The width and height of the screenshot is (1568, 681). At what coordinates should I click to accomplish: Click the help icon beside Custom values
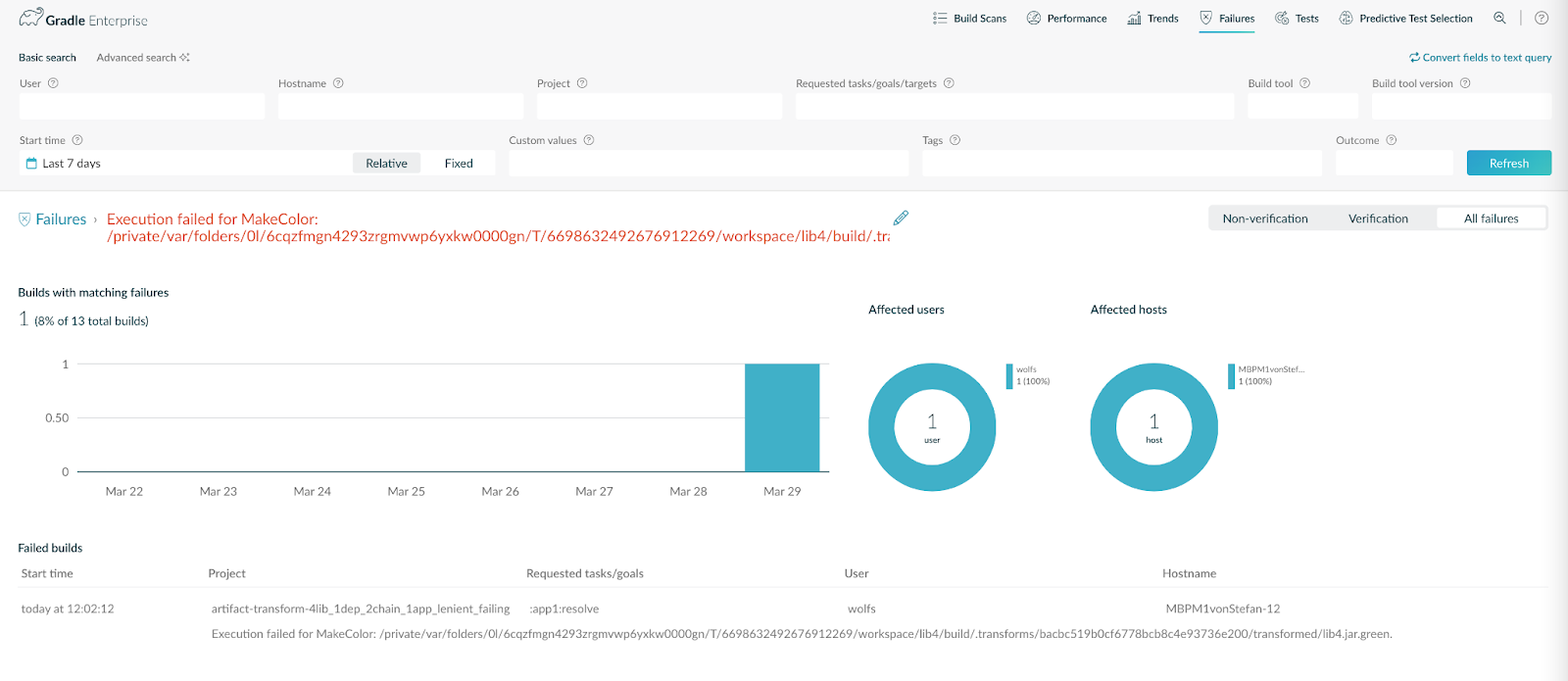pyautogui.click(x=589, y=140)
